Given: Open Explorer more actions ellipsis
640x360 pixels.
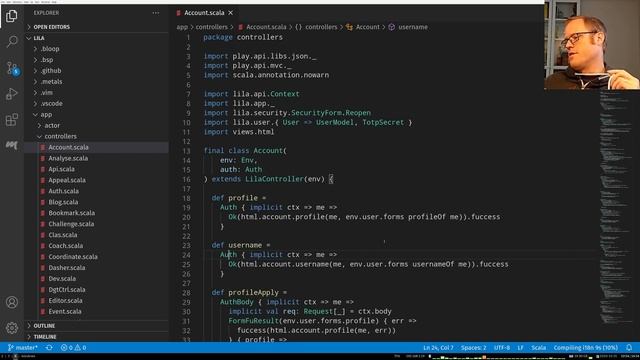Looking at the screenshot, I should coord(156,13).
